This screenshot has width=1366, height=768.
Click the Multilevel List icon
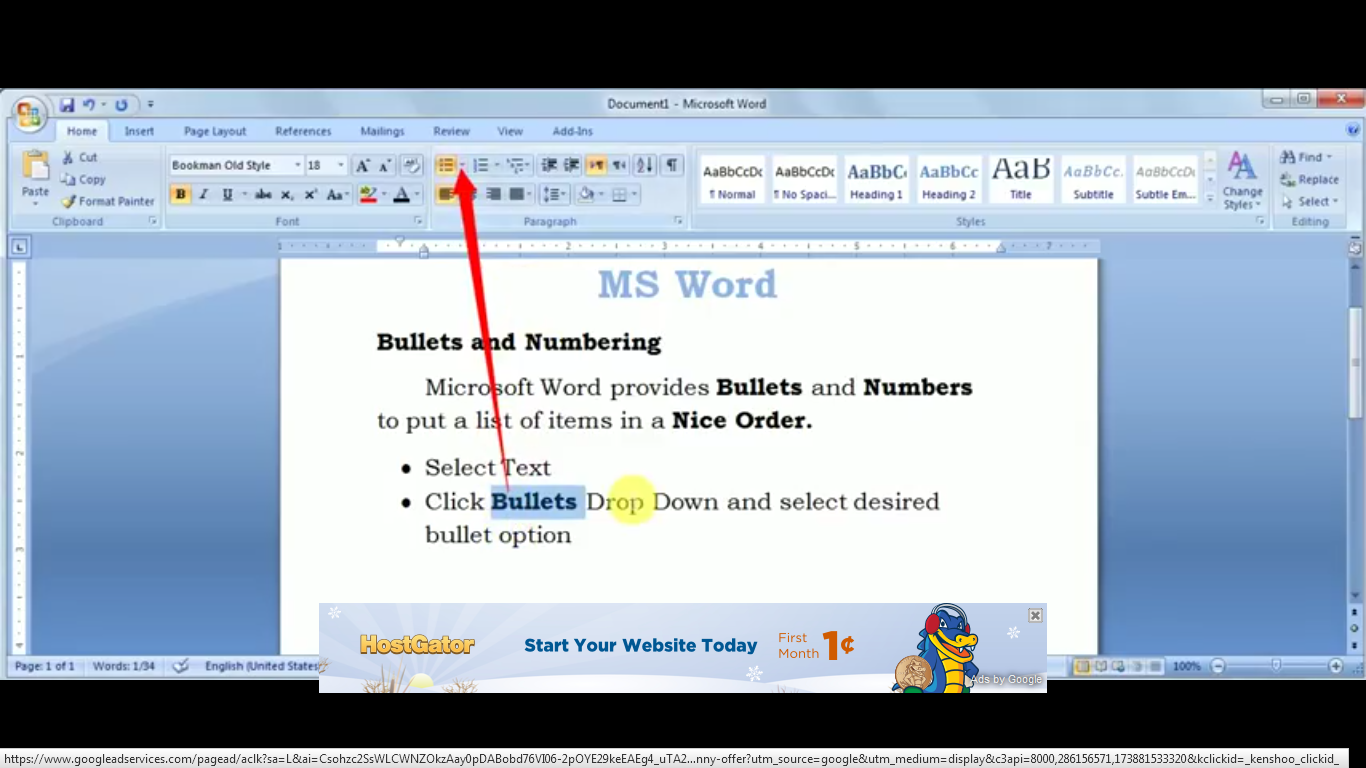point(516,165)
